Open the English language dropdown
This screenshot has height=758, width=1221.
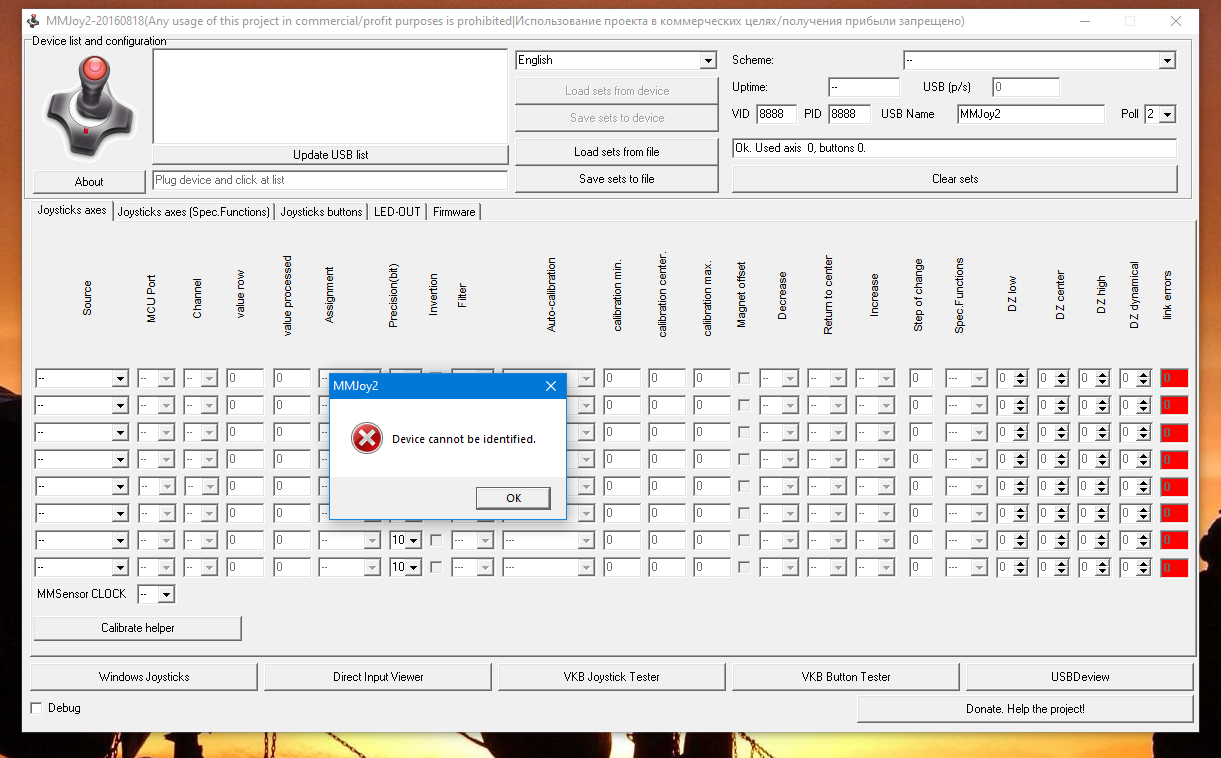click(616, 61)
